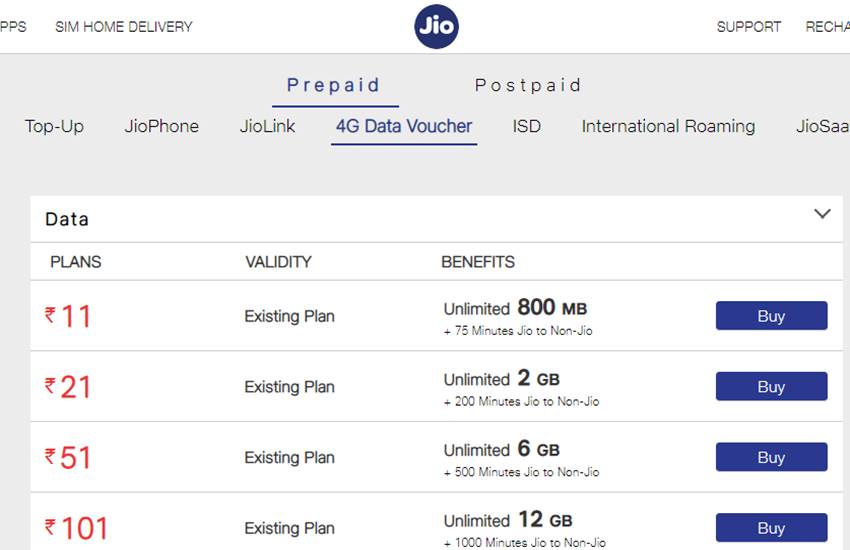Go to the Support menu
The image size is (850, 550).
(x=748, y=27)
